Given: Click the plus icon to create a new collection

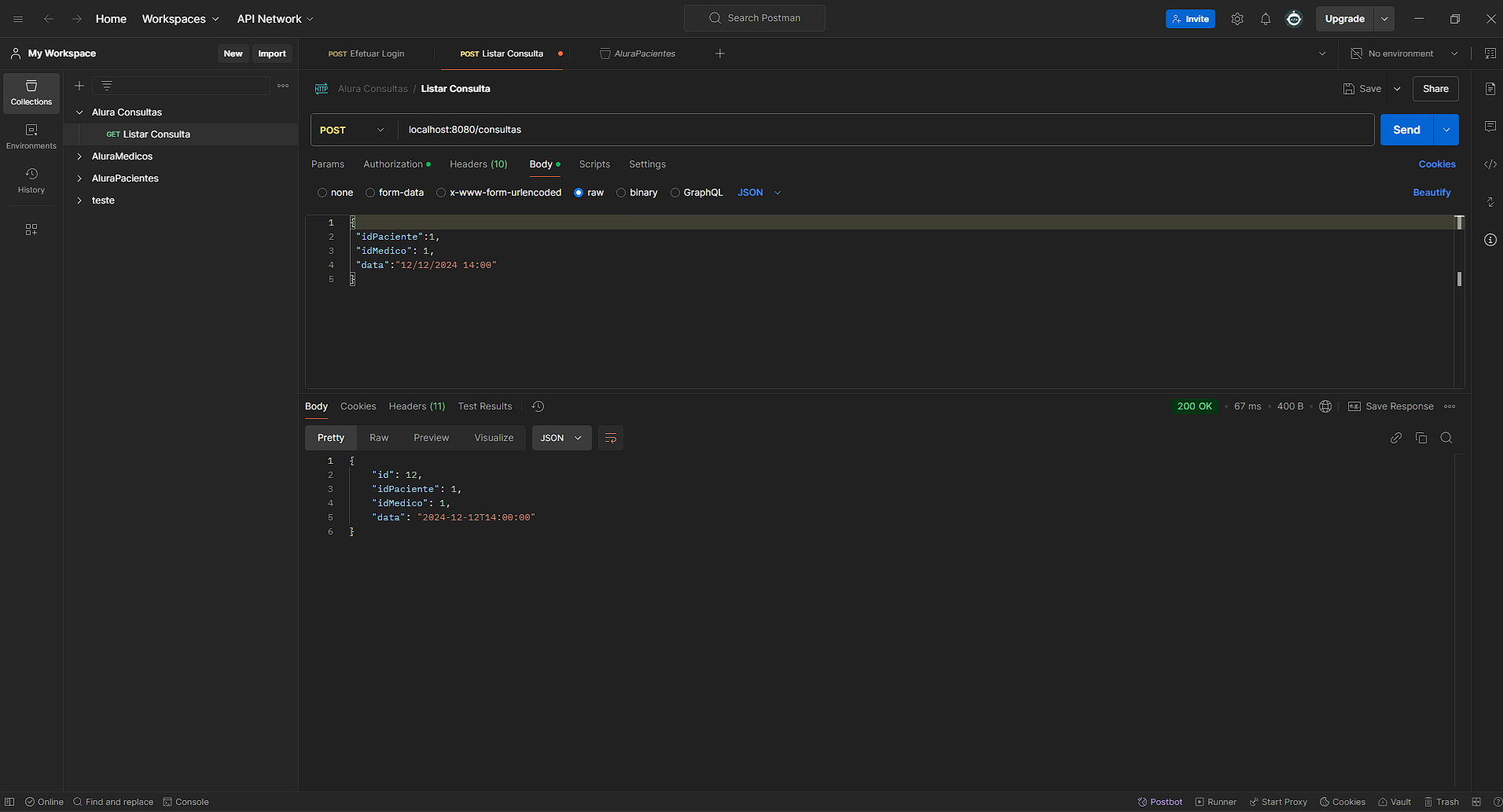Looking at the screenshot, I should click(79, 86).
